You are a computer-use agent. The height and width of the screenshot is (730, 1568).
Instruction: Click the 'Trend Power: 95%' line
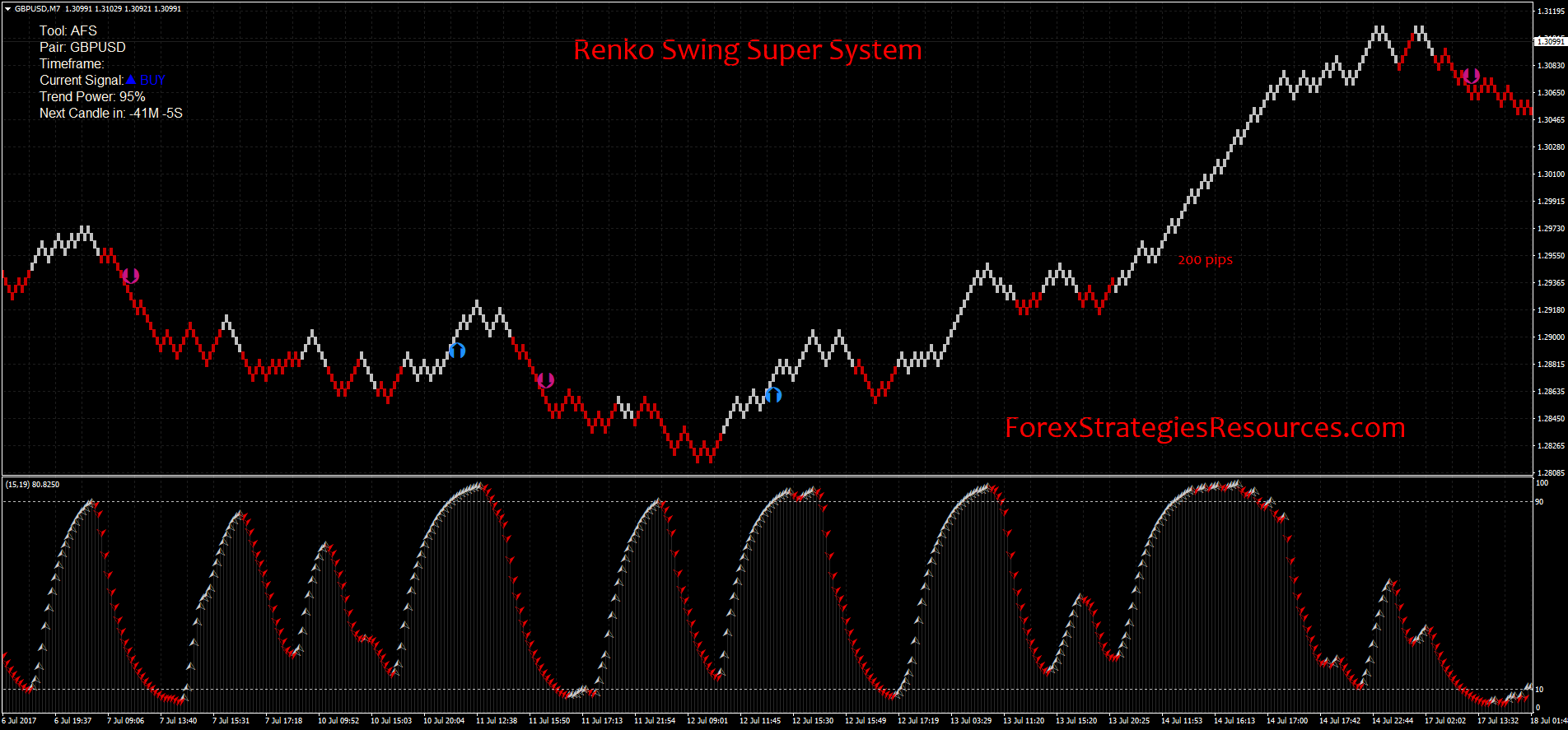92,96
